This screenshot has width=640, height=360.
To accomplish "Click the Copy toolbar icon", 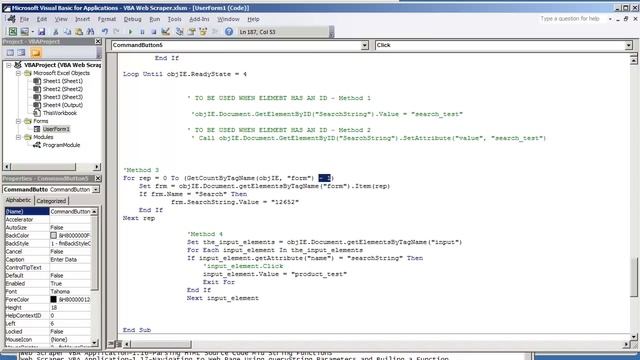I will (x=67, y=31).
